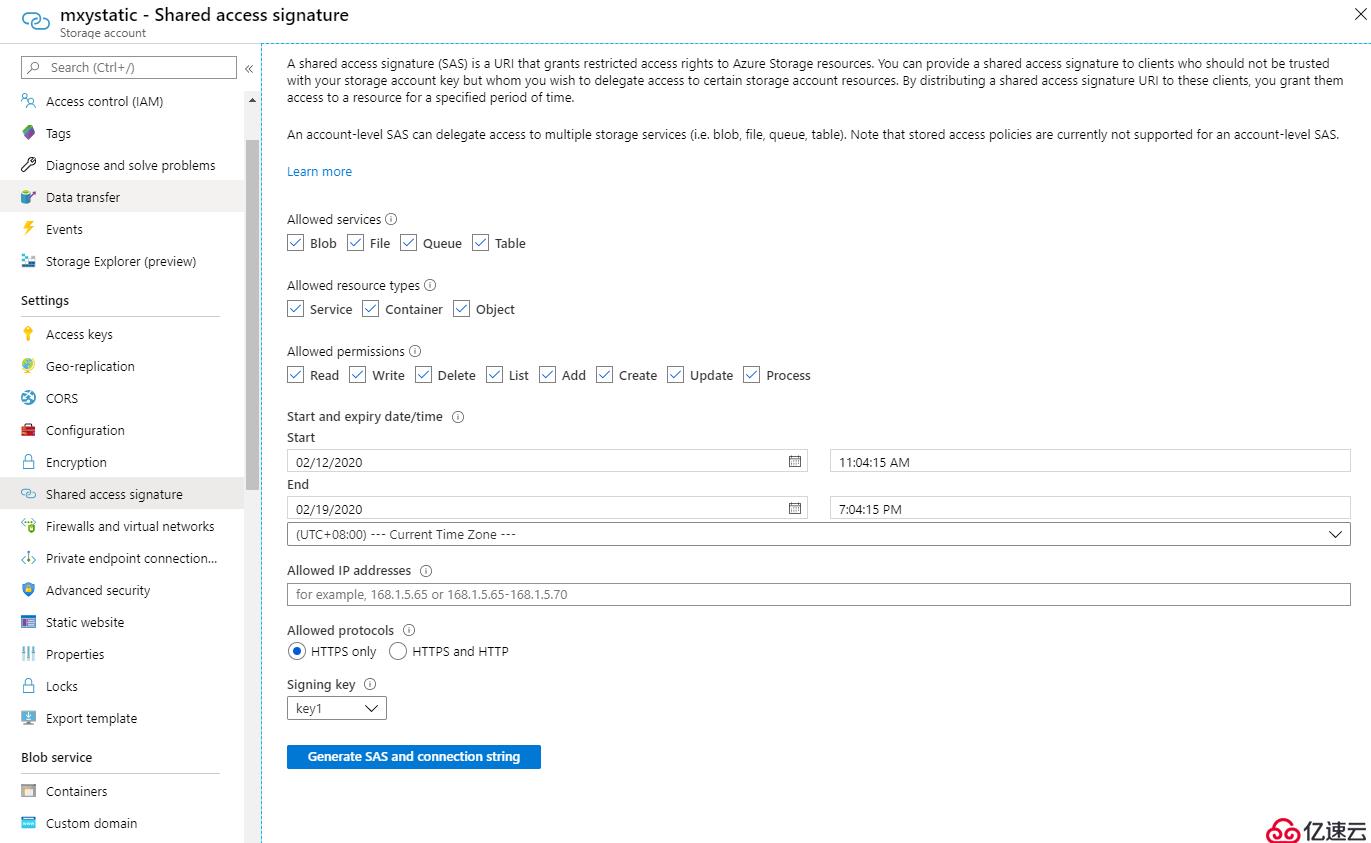This screenshot has width=1371, height=843.
Task: Click the Firewalls and virtual networks icon
Action: (29, 526)
